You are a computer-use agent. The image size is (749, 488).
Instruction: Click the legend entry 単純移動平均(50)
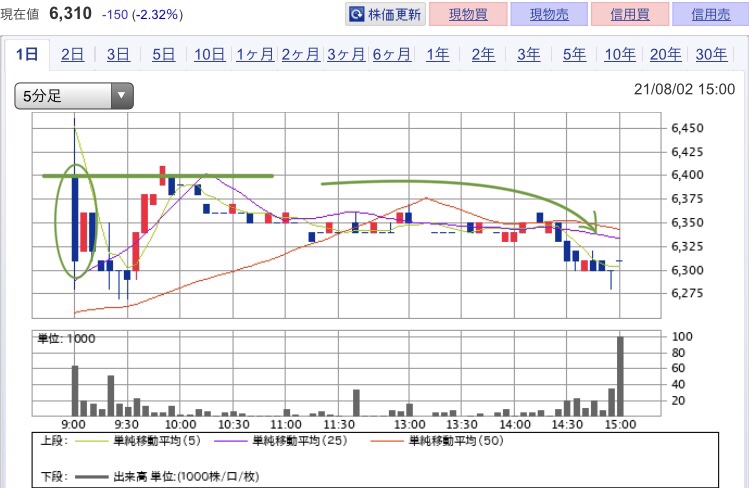pyautogui.click(x=456, y=441)
